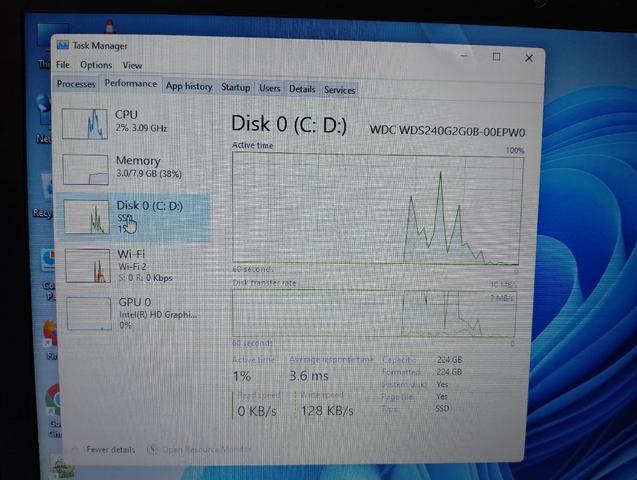Select the CPU usage graph thumbnail

(85, 124)
